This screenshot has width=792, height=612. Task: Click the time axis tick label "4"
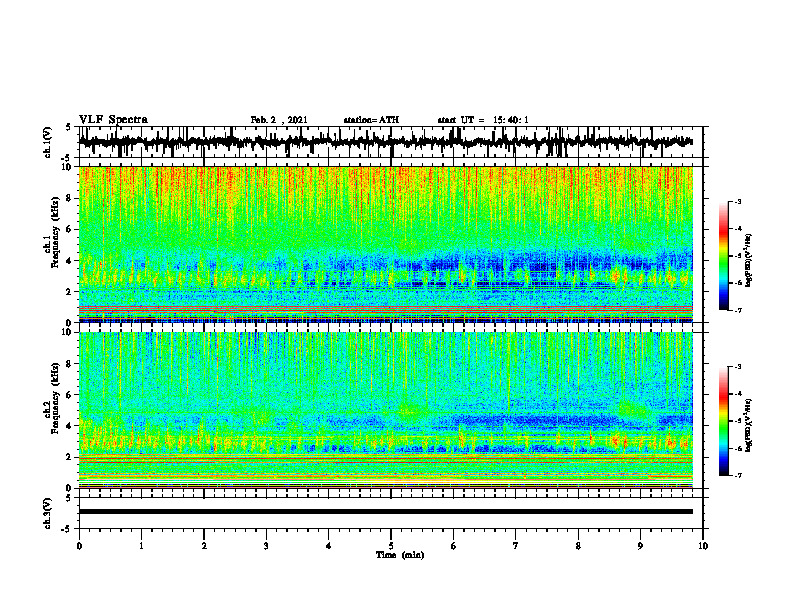(329, 546)
